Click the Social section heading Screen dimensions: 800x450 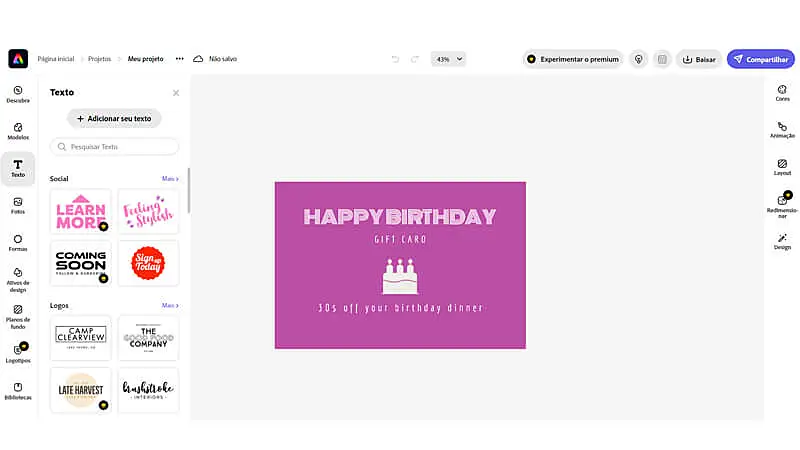point(59,179)
